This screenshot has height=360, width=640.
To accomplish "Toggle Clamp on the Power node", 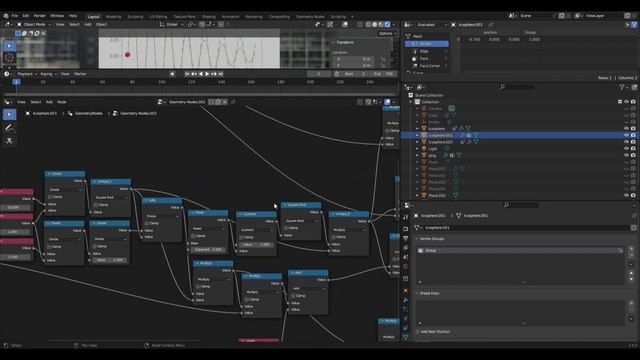I will pyautogui.click(x=193, y=236).
